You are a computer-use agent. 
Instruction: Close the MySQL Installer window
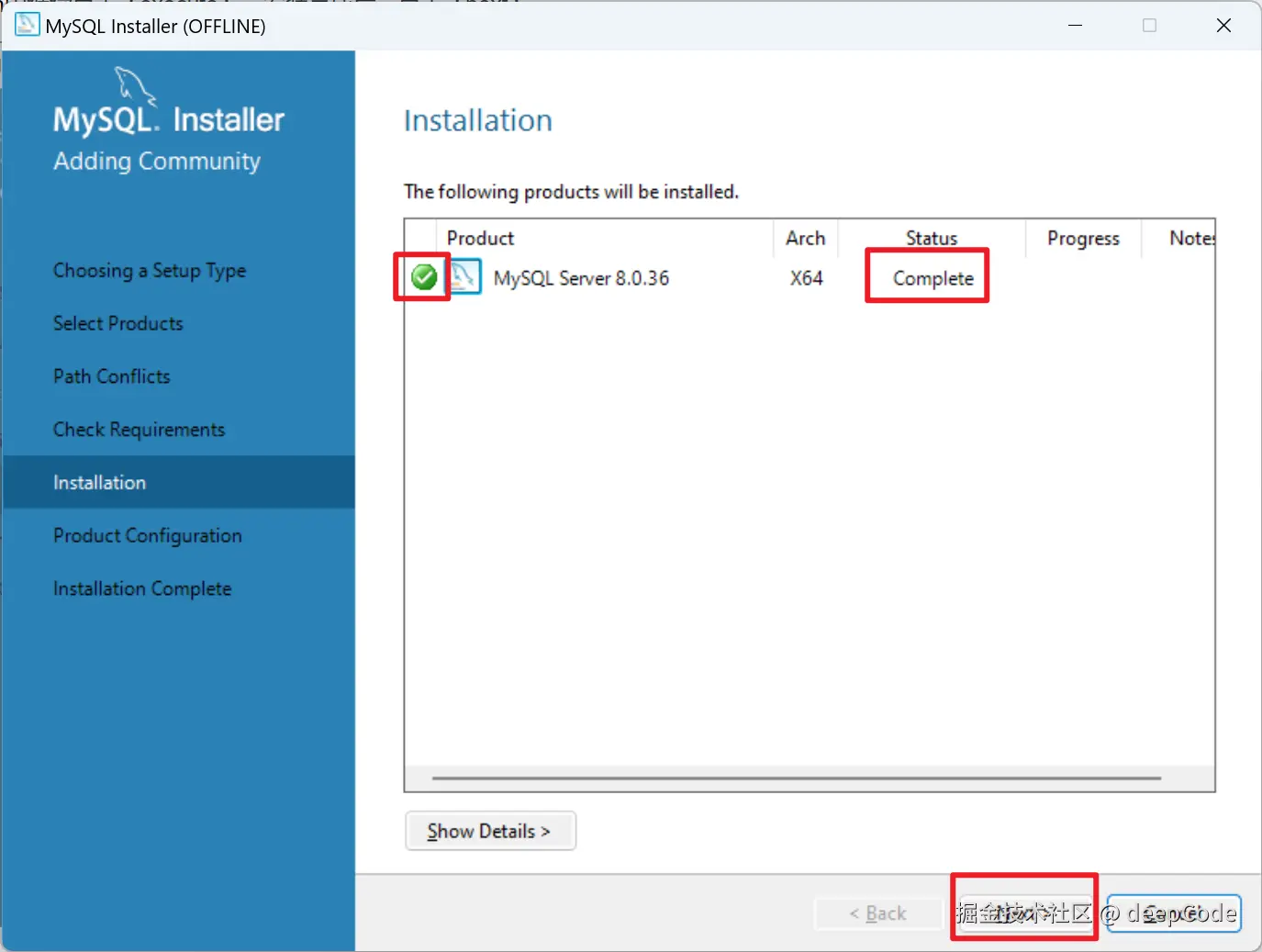(1223, 26)
